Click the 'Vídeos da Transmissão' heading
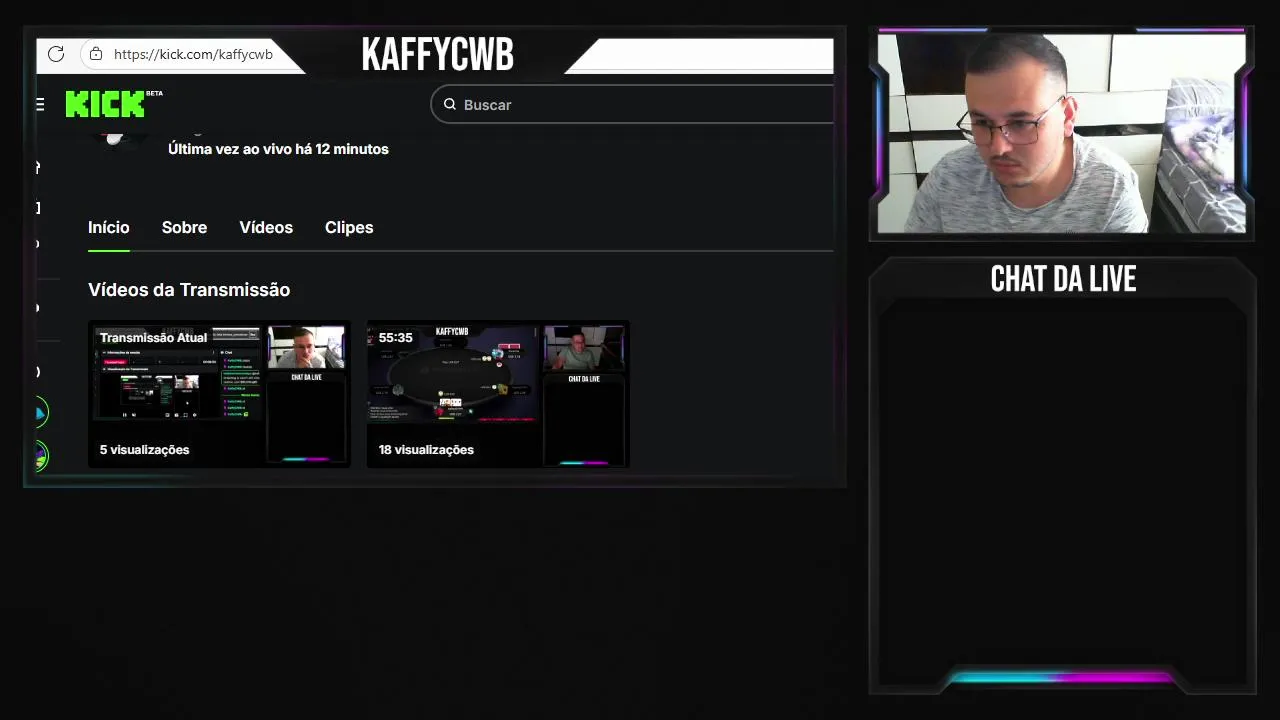This screenshot has height=720, width=1280. click(189, 289)
